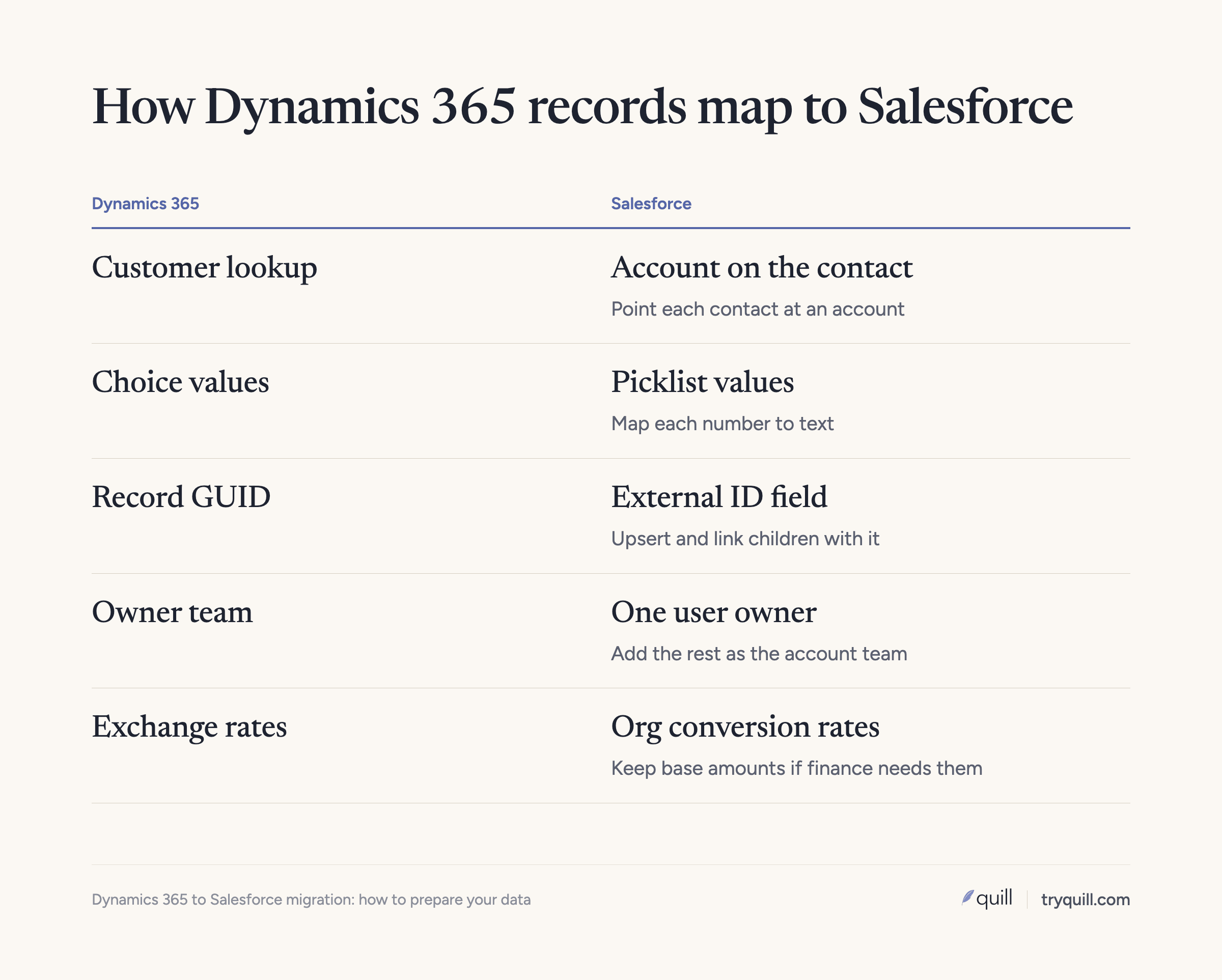Image resolution: width=1222 pixels, height=980 pixels.
Task: Open the tryquill.com link
Action: [1086, 900]
